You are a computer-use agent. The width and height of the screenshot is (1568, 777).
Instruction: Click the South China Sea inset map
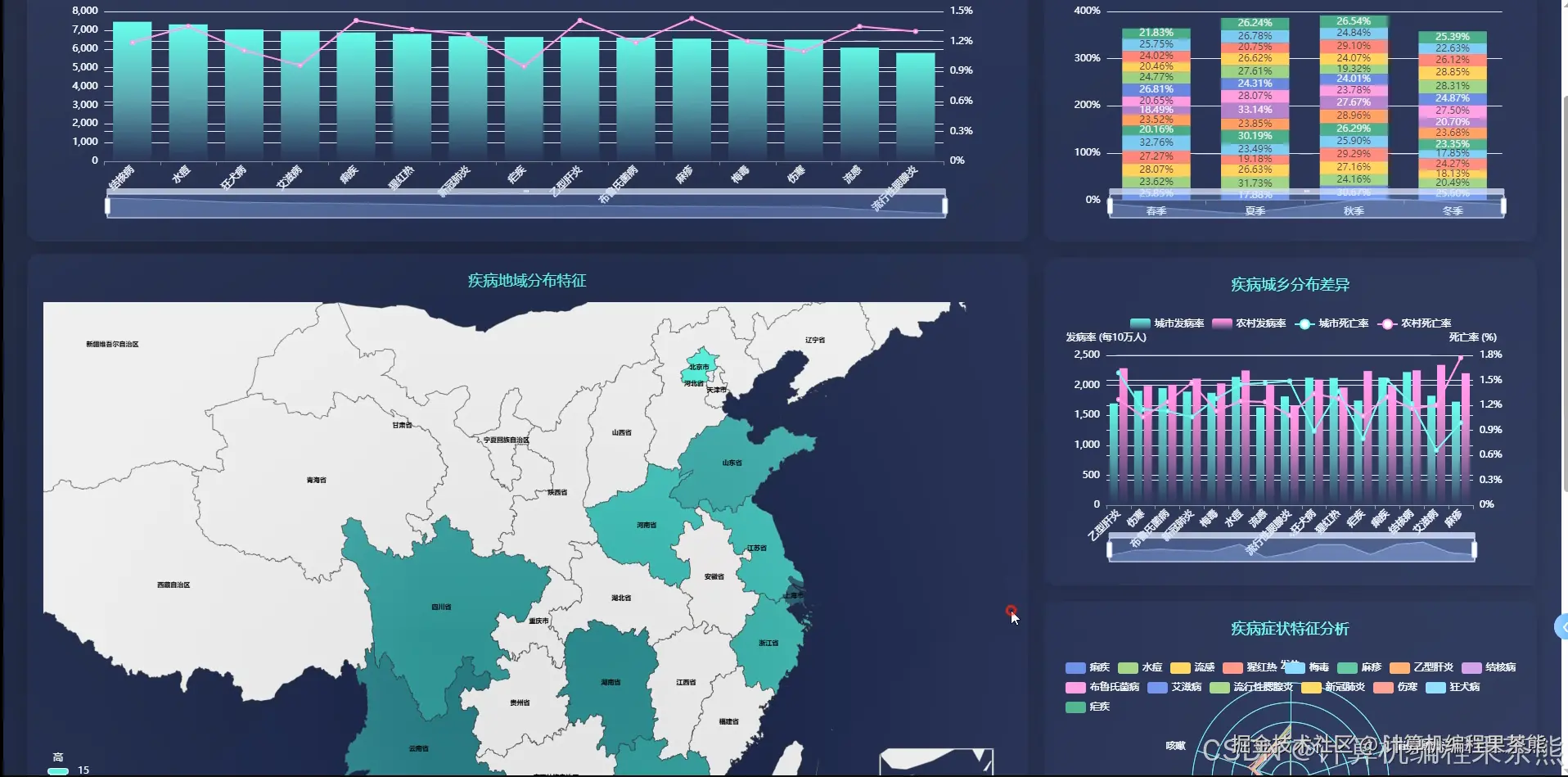pos(936,762)
